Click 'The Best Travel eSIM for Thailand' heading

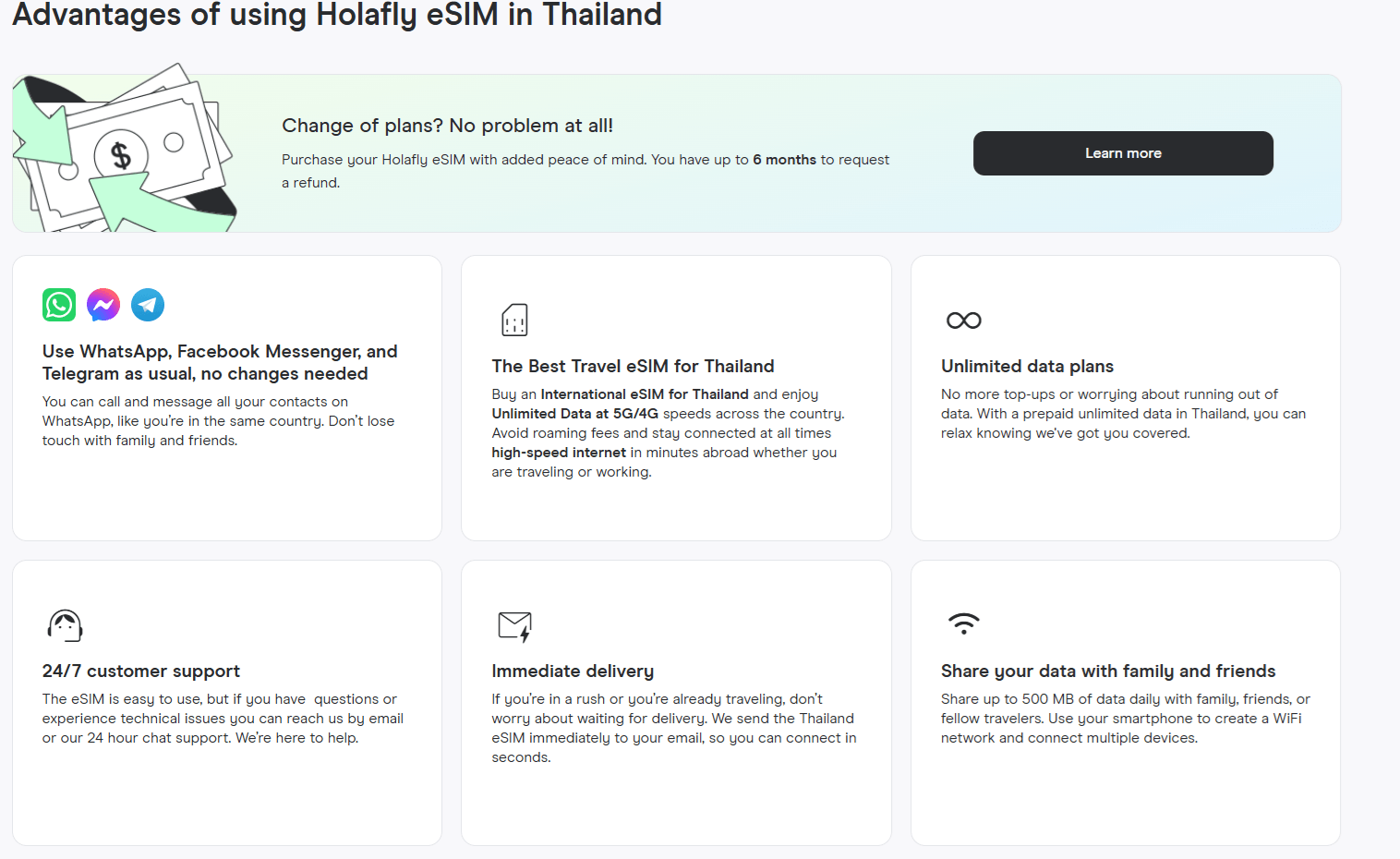[x=633, y=367]
